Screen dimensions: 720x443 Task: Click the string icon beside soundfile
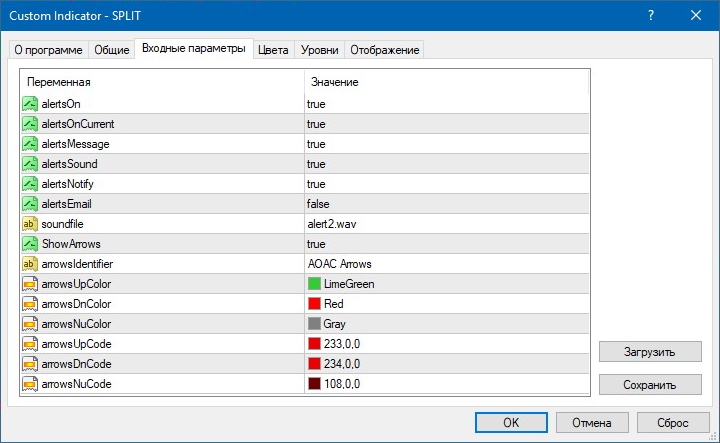pyautogui.click(x=30, y=224)
